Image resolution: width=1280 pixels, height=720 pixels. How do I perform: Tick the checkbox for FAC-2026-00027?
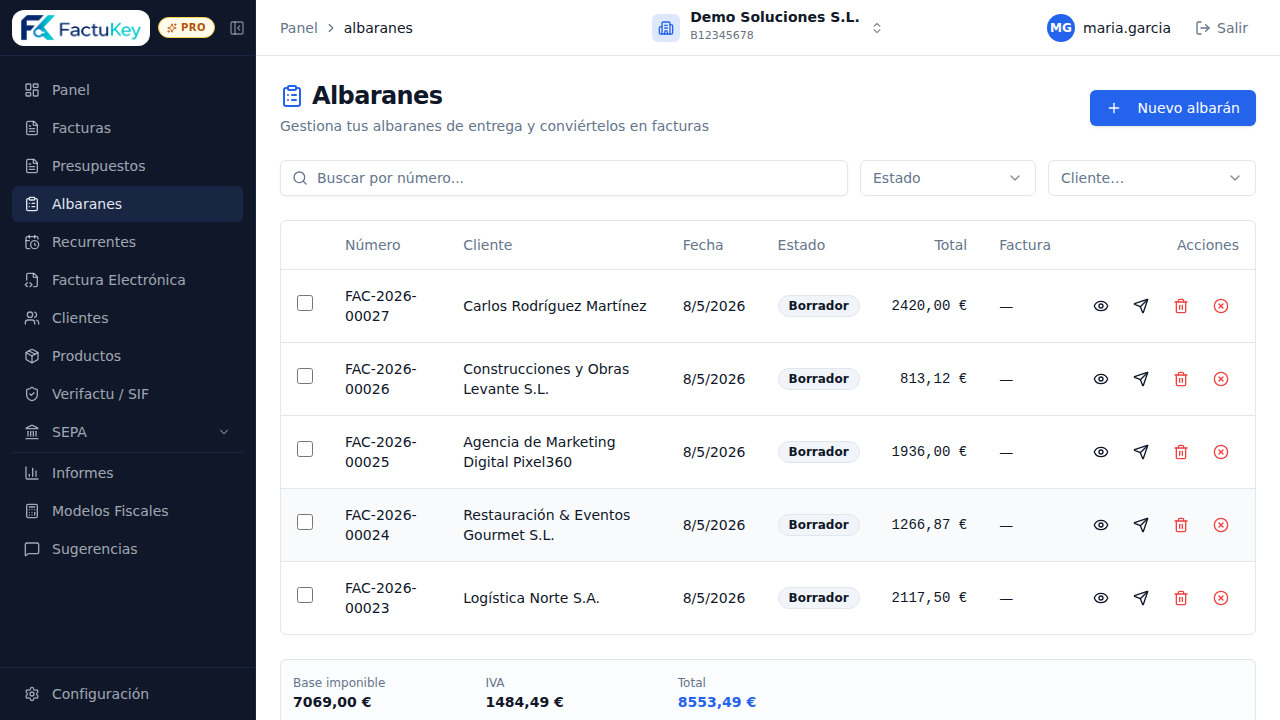(x=305, y=303)
